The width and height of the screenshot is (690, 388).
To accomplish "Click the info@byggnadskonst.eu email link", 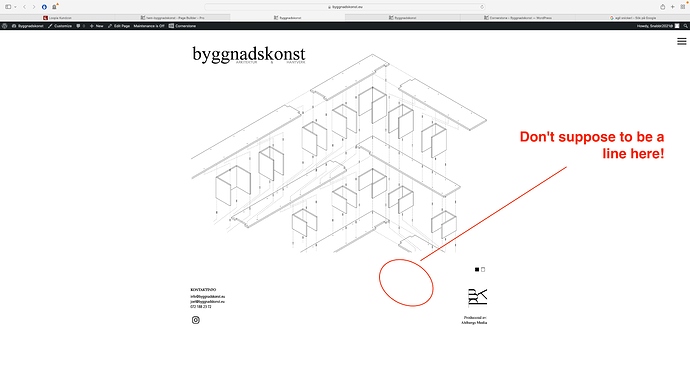I will pos(207,296).
